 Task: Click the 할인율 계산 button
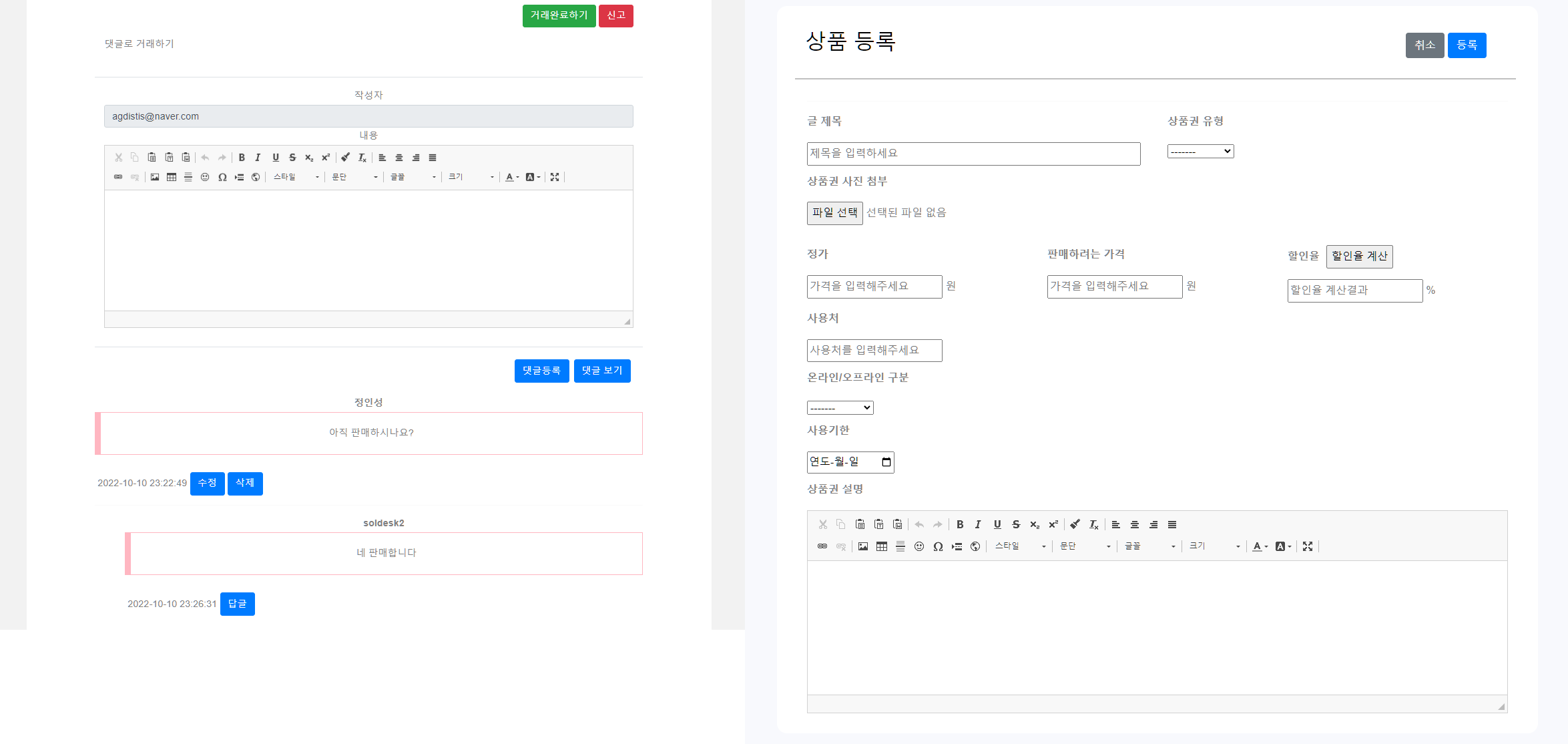click(1359, 256)
